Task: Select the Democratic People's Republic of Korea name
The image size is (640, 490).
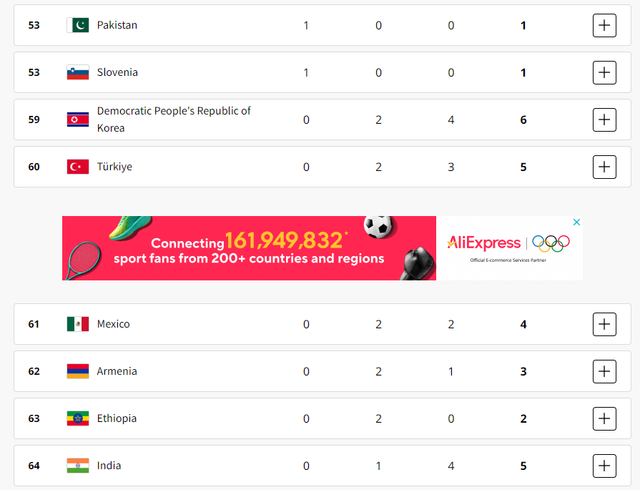Action: pos(173,119)
